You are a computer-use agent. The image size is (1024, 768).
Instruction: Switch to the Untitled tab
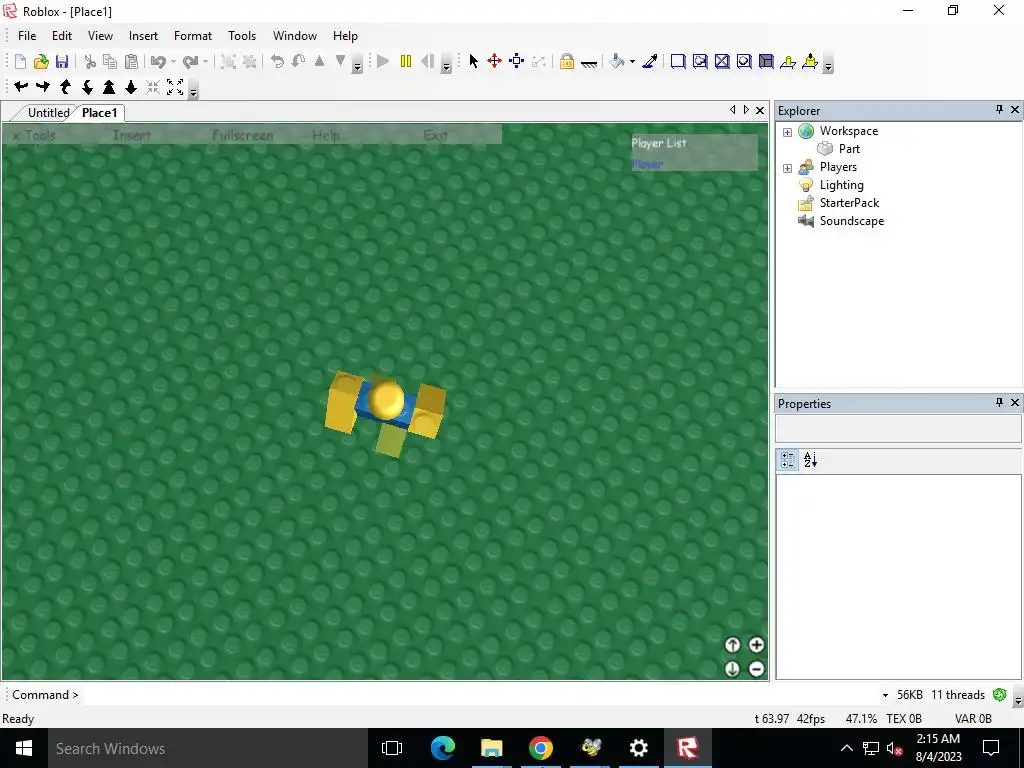[x=48, y=112]
